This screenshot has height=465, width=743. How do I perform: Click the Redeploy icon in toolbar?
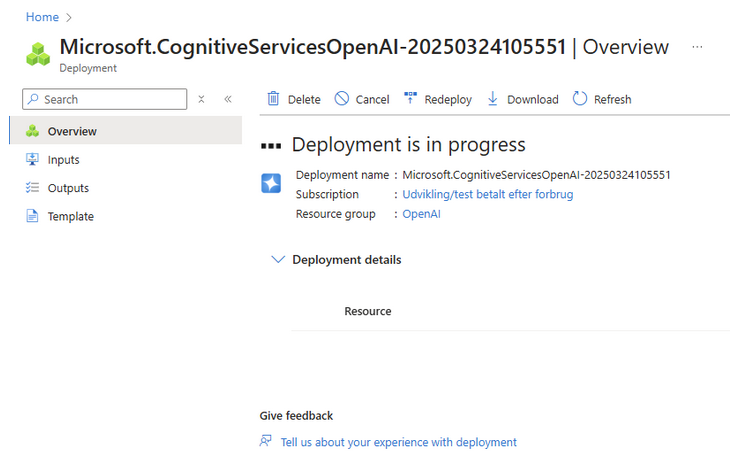click(x=410, y=99)
